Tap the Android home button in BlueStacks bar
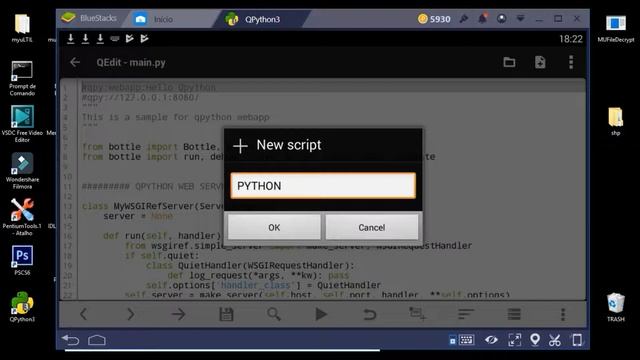The height and width of the screenshot is (360, 640). 97,340
